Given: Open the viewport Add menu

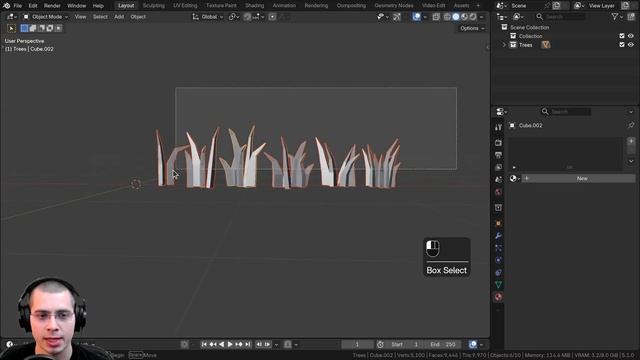Looking at the screenshot, I should pos(119,17).
